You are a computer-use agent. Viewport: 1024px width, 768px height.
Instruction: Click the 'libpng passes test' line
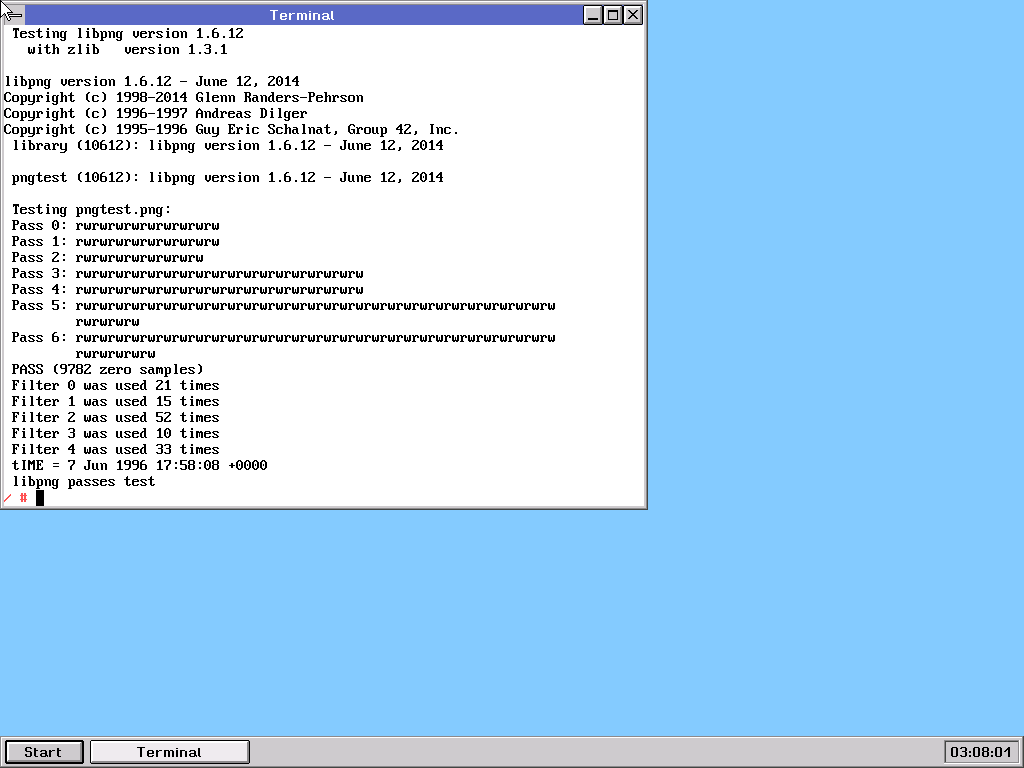click(84, 482)
